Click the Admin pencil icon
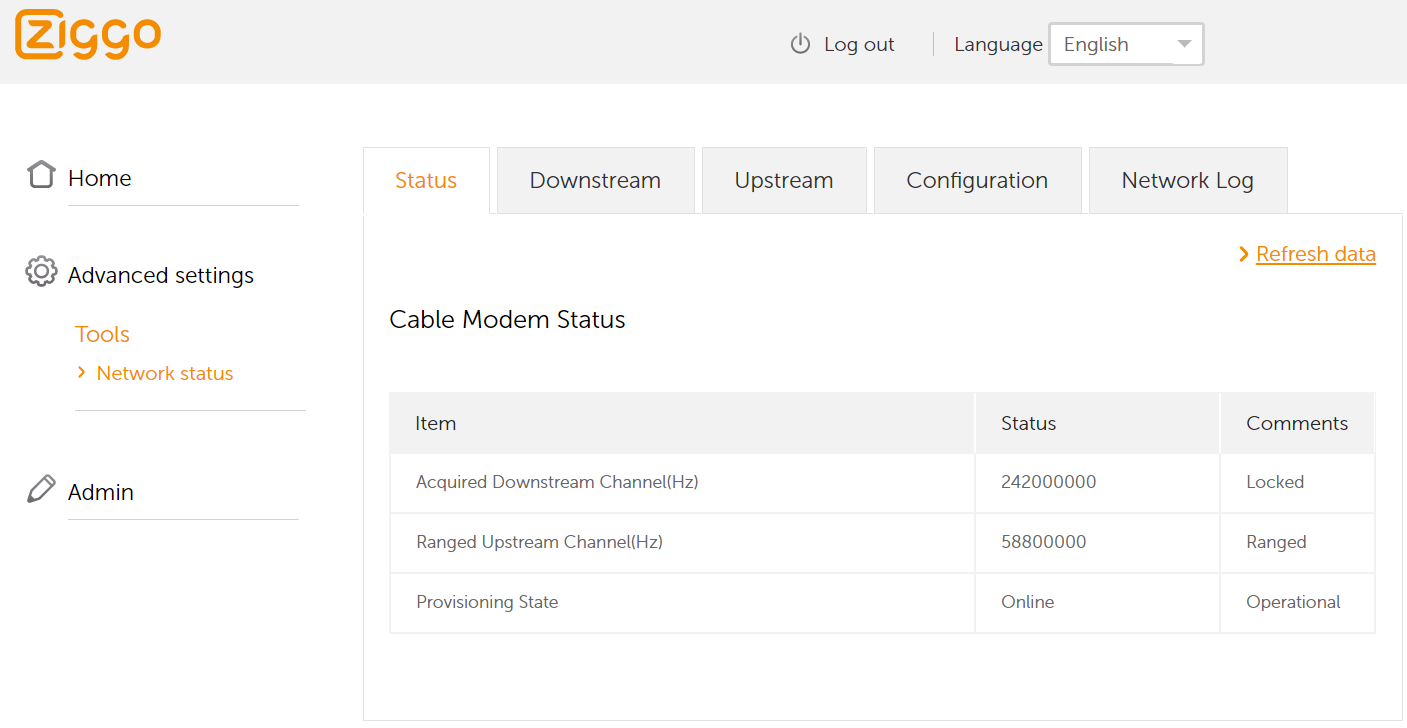This screenshot has width=1407, height=728. pyautogui.click(x=41, y=489)
